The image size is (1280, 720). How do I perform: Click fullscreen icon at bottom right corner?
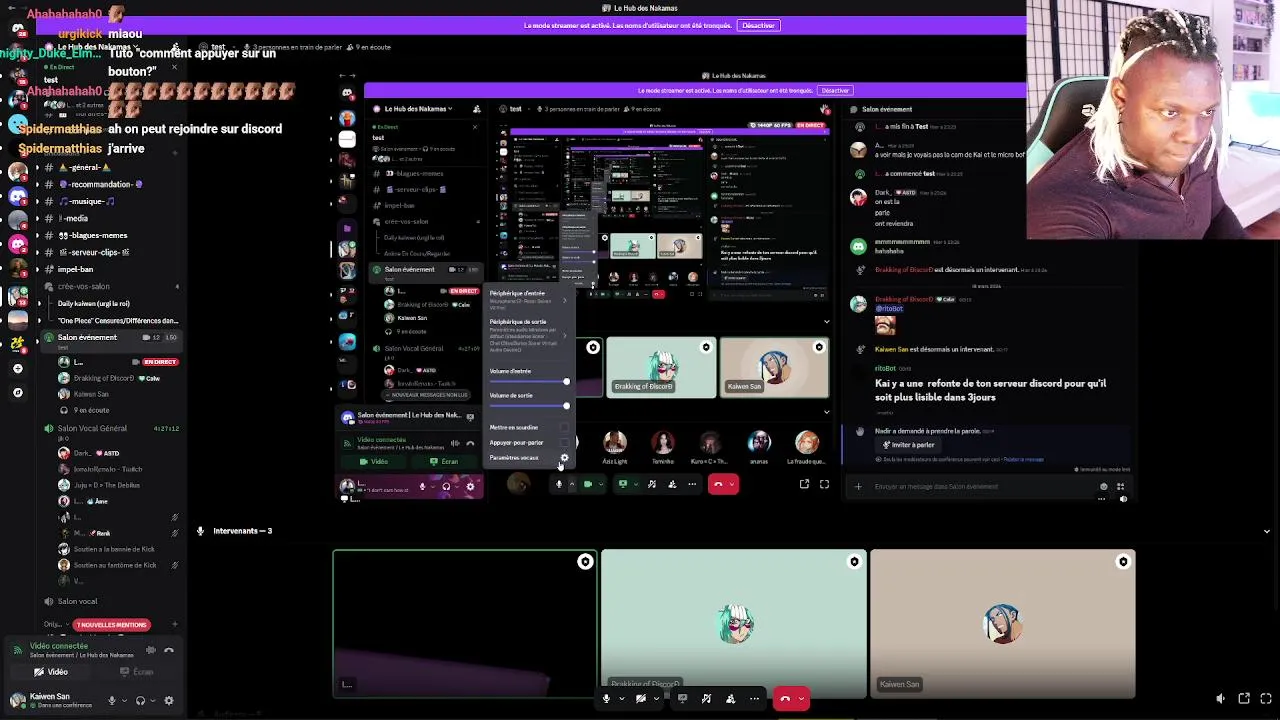[x=1266, y=698]
